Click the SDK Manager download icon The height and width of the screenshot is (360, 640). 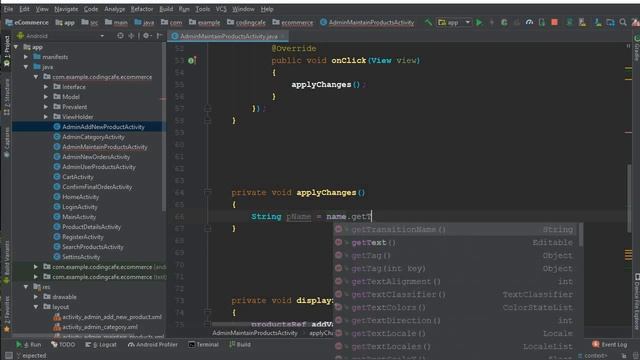pos(598,22)
